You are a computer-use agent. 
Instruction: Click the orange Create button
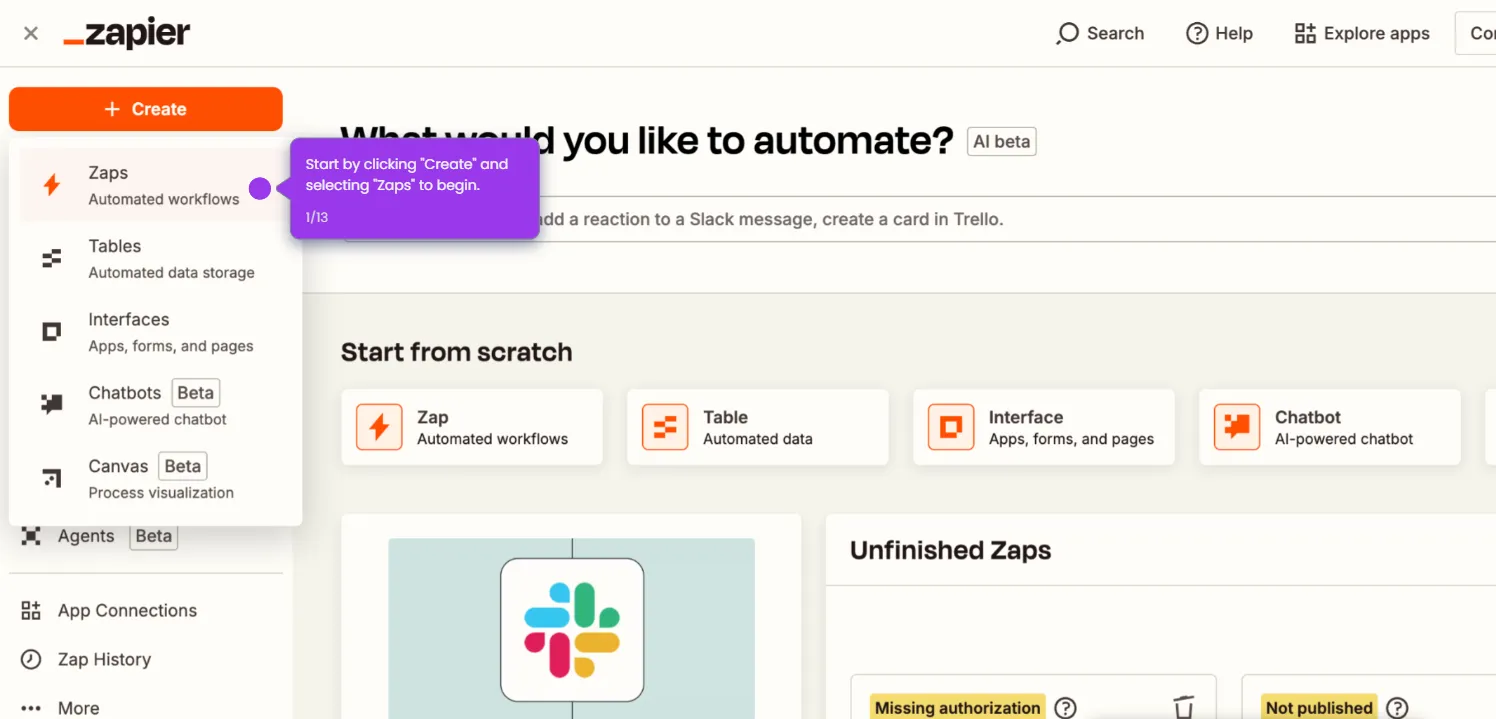click(146, 109)
